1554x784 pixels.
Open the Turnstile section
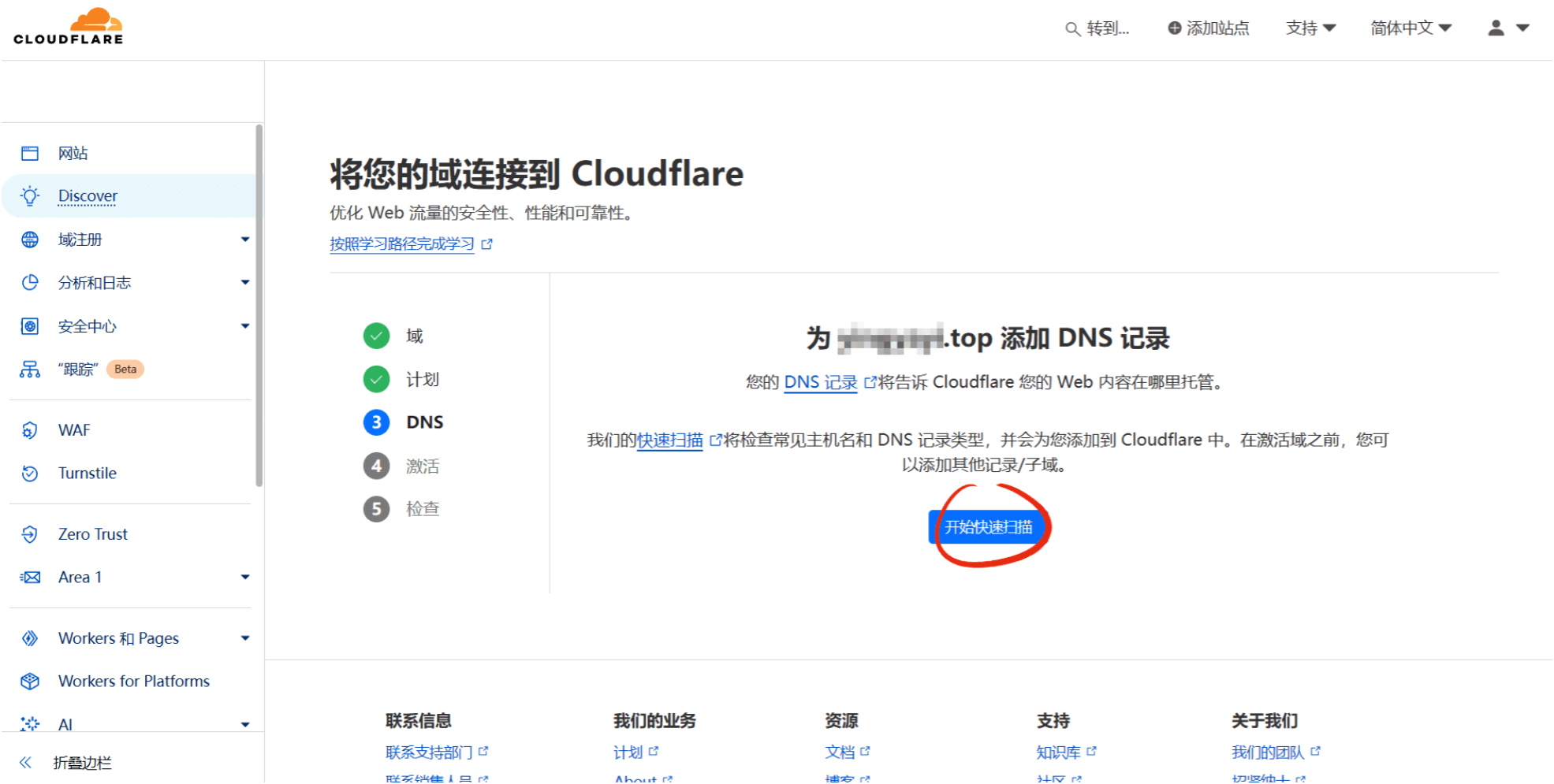click(87, 473)
